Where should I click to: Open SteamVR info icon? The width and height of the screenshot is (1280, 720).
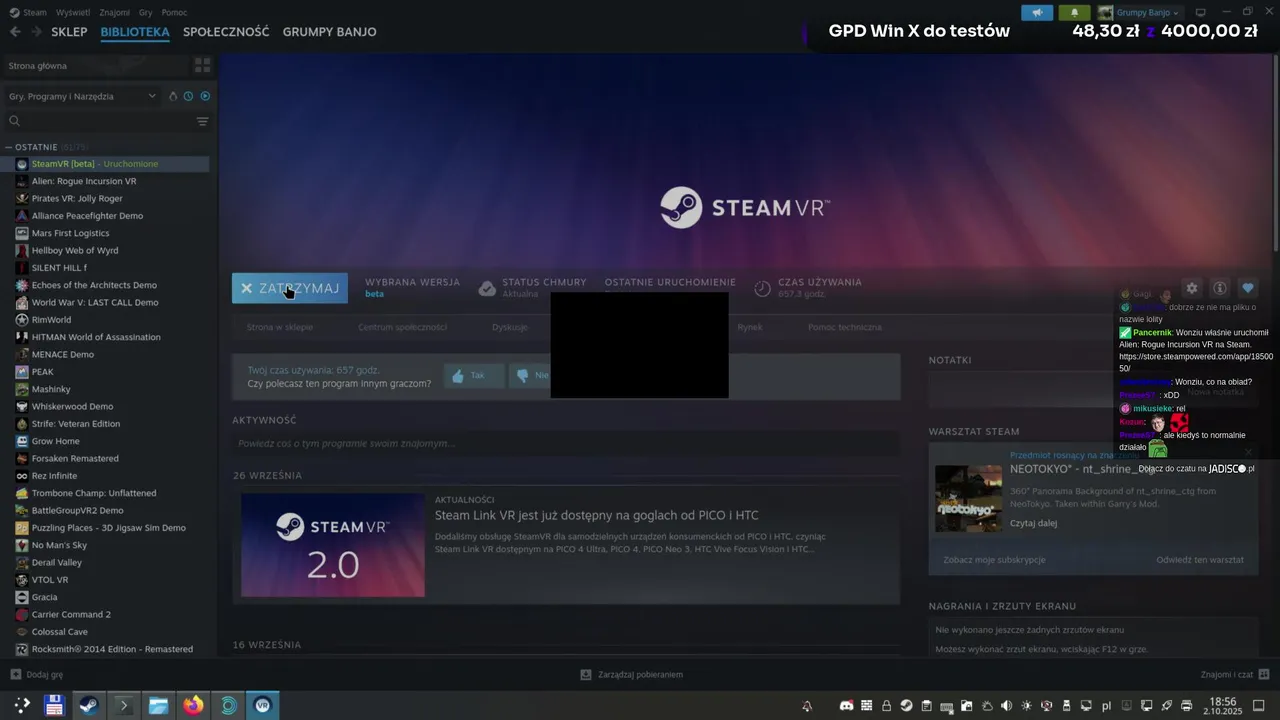[1219, 288]
